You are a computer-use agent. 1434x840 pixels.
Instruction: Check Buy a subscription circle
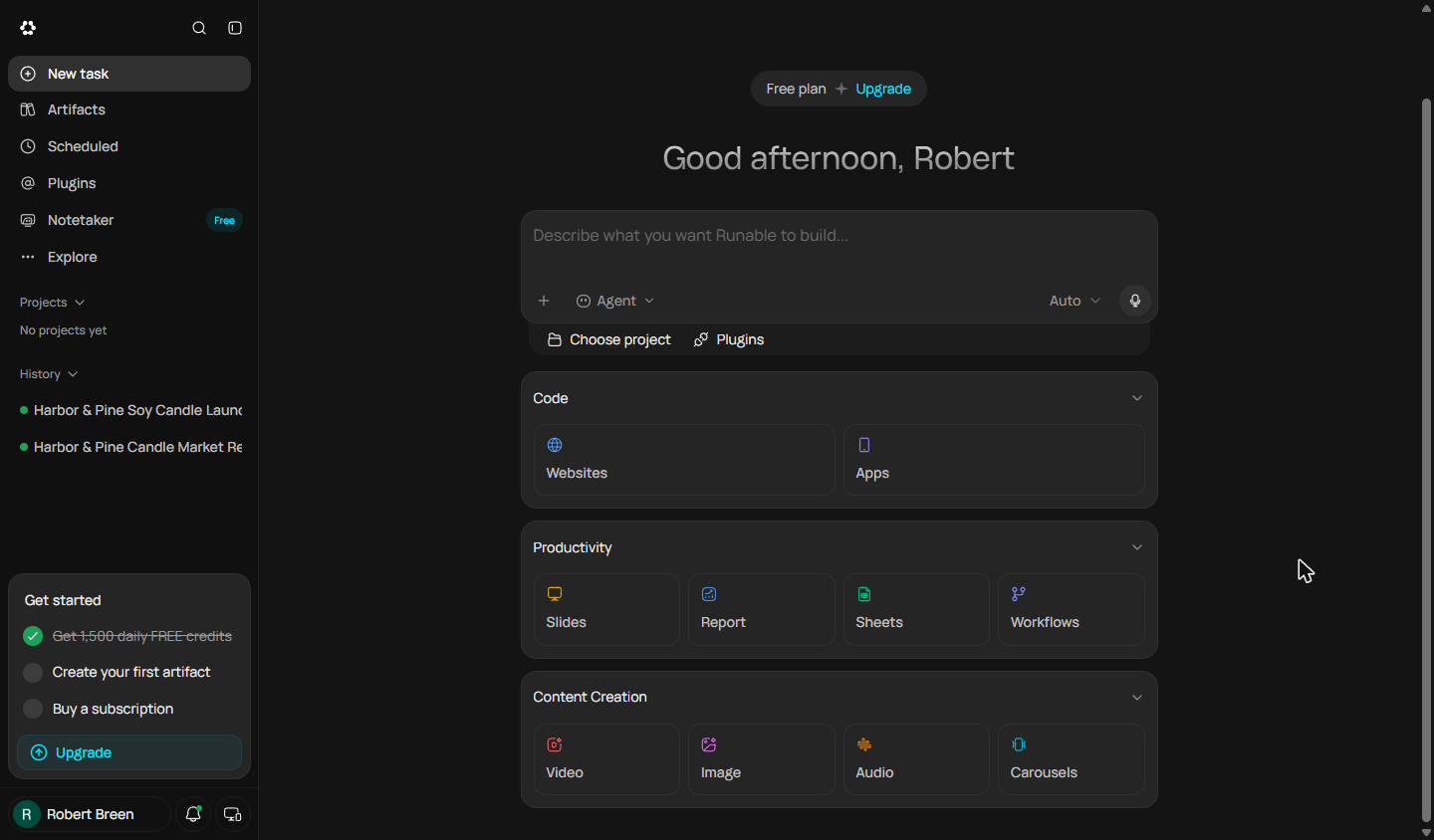pos(33,709)
